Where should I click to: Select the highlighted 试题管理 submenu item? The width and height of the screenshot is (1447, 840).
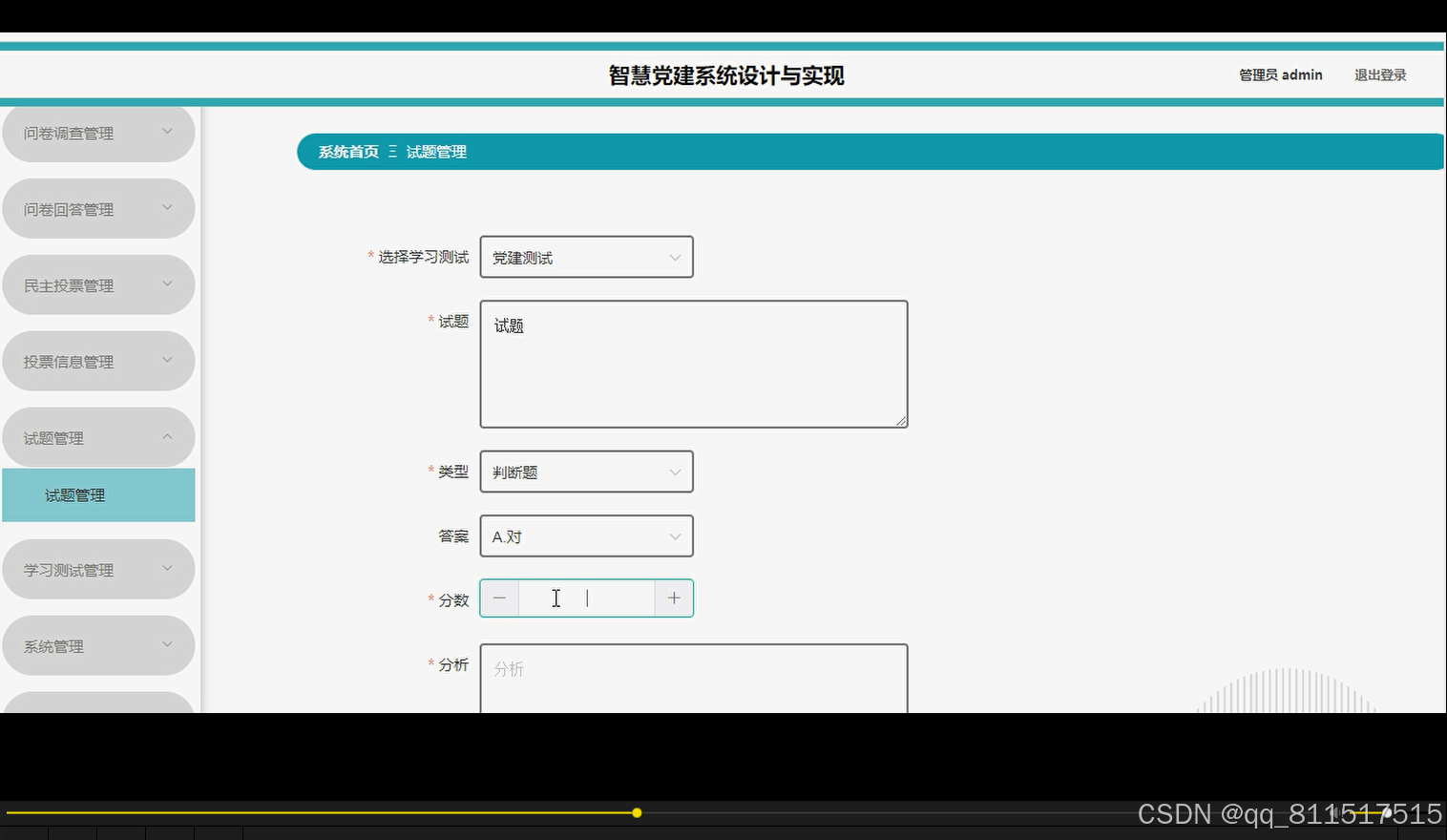[x=98, y=494]
